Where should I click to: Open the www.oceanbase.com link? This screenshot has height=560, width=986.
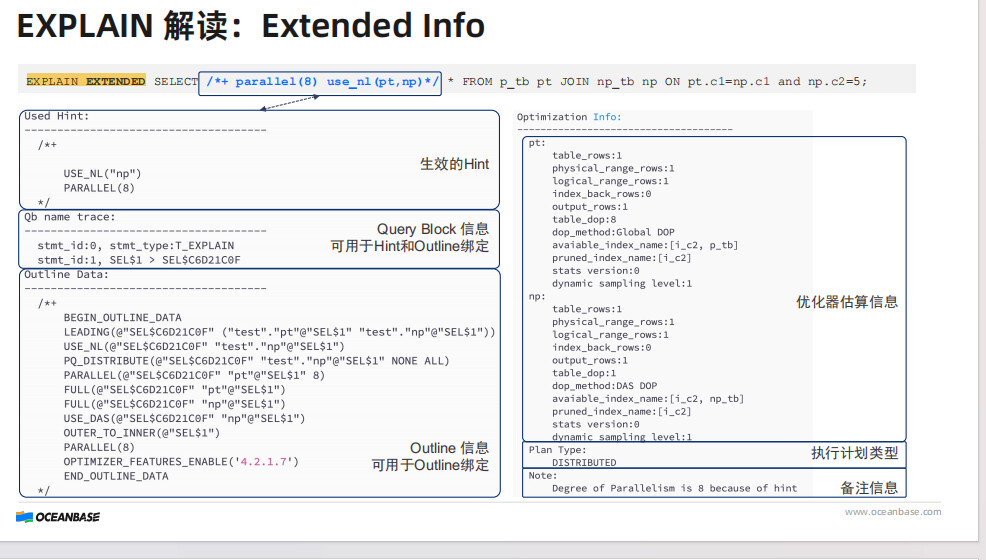pyautogui.click(x=892, y=512)
